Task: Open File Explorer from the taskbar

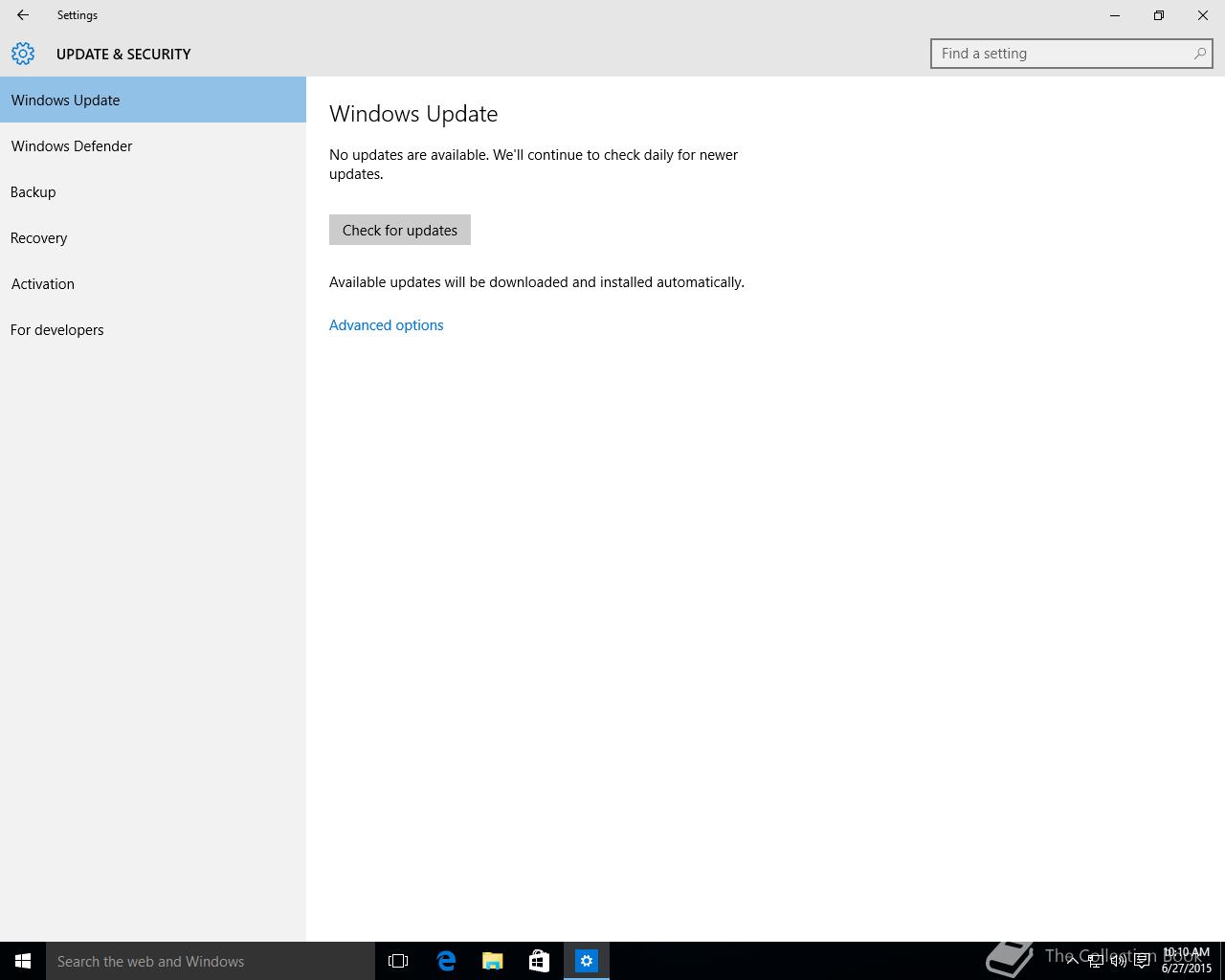Action: pos(493,961)
